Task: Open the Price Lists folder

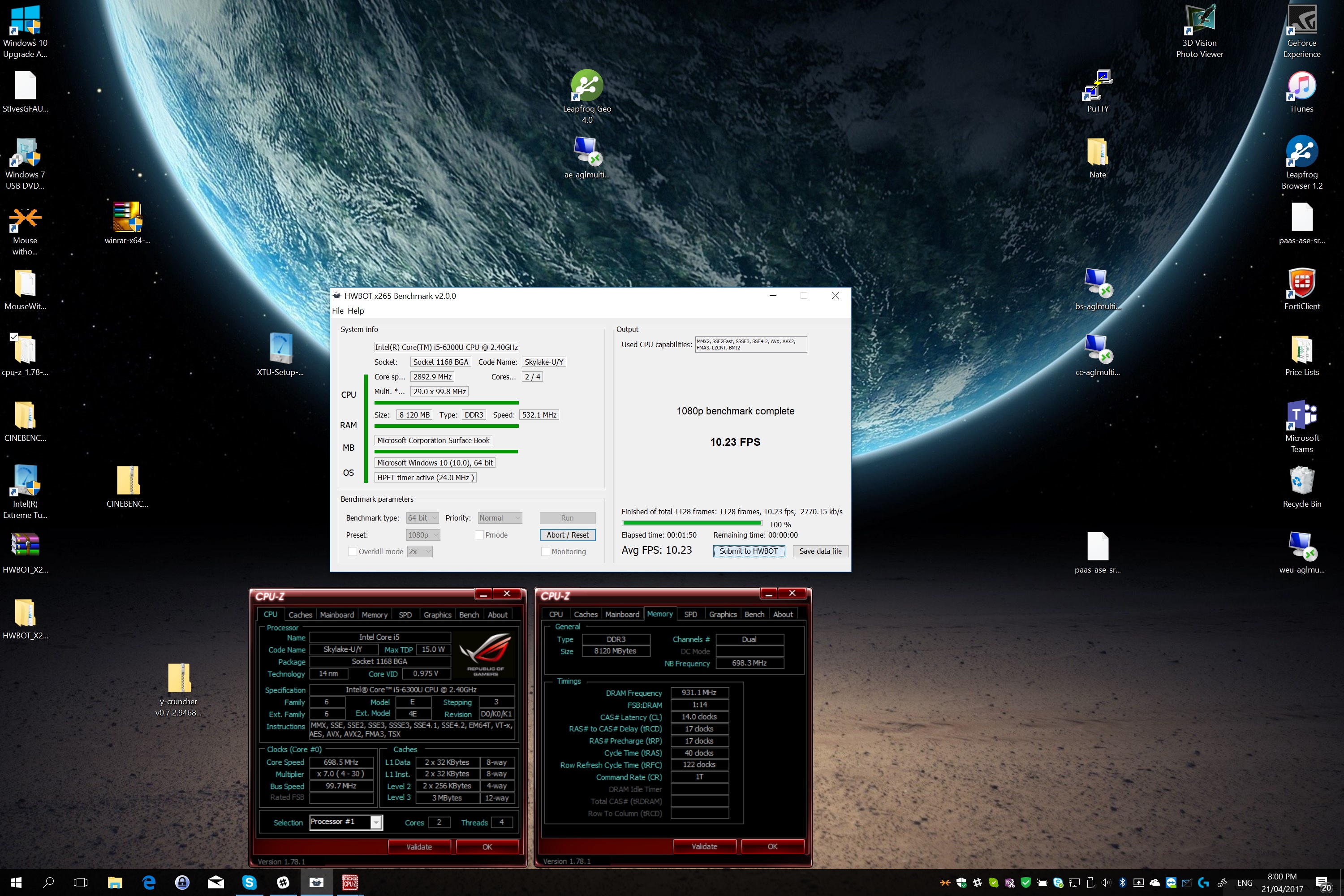Action: [x=1302, y=354]
